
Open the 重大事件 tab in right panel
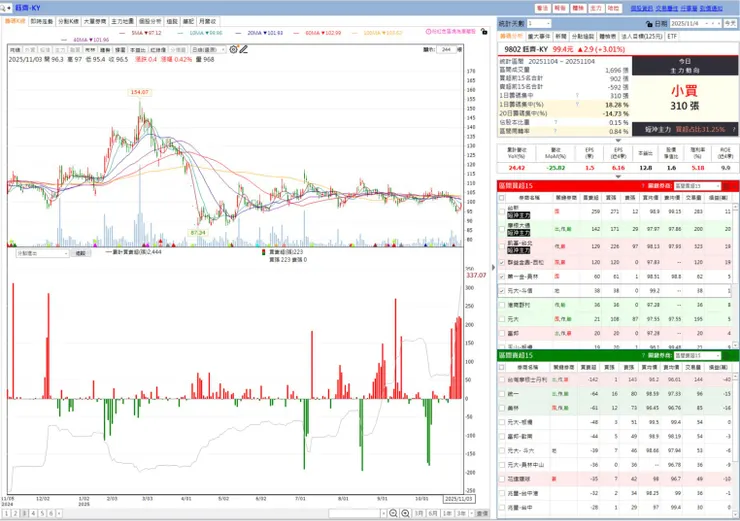539,36
